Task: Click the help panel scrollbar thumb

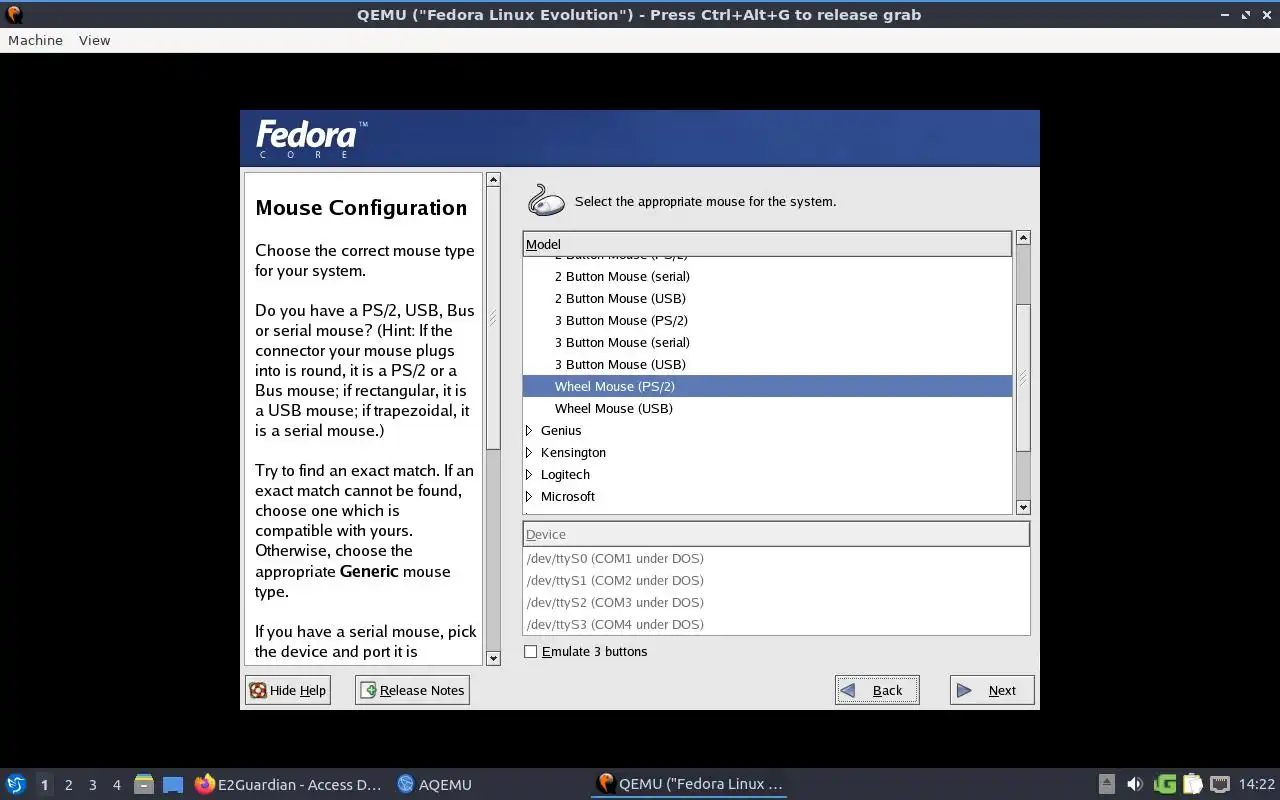Action: (493, 318)
